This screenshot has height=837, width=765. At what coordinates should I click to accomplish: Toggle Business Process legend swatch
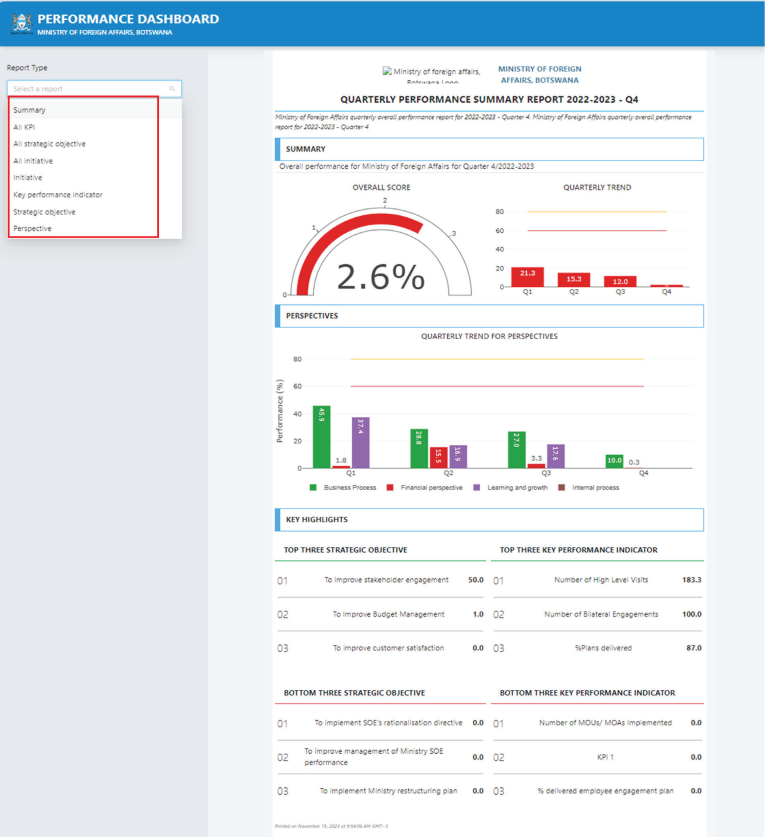(x=313, y=487)
